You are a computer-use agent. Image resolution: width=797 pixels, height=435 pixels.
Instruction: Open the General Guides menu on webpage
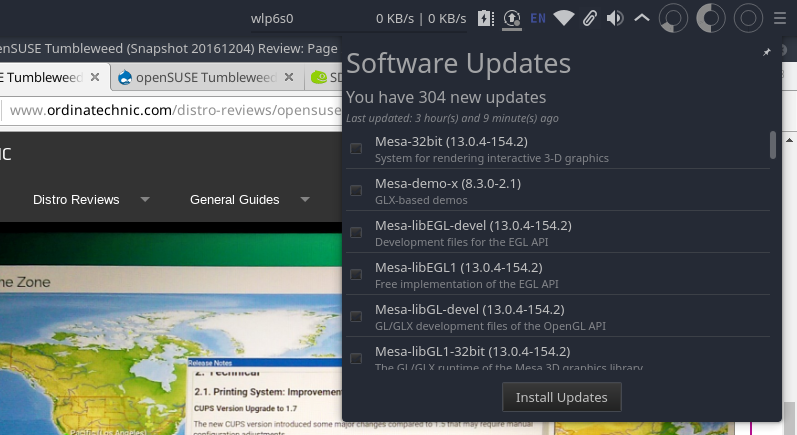tap(234, 200)
